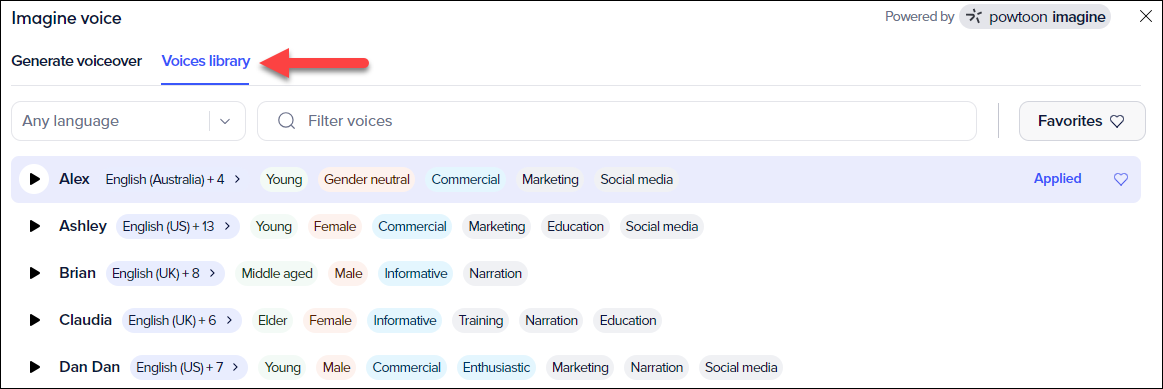Close the Imagine voice dialog
Screen dimensions: 1163x389
1145,17
